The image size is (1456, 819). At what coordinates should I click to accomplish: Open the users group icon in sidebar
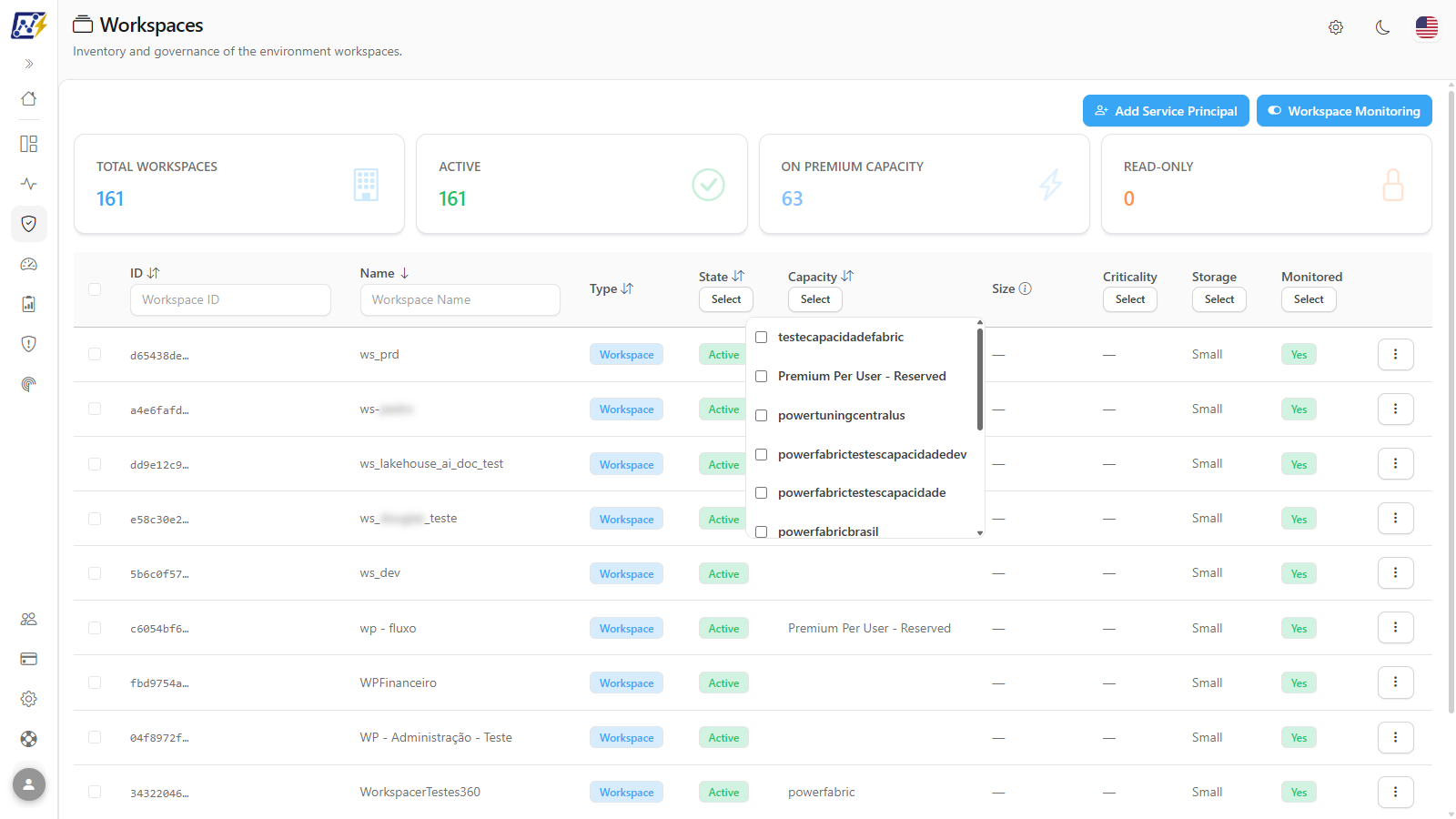(29, 619)
